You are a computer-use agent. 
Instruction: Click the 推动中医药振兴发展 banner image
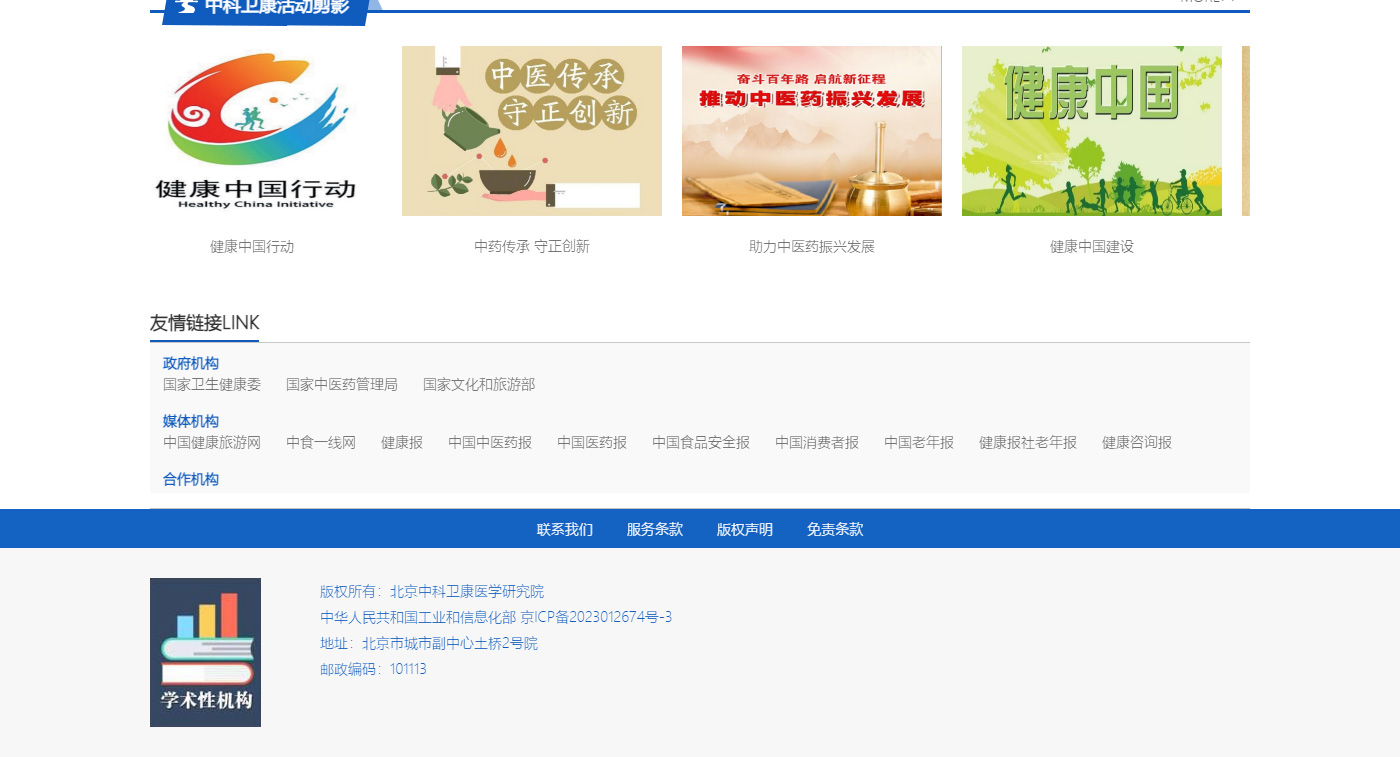tap(812, 131)
